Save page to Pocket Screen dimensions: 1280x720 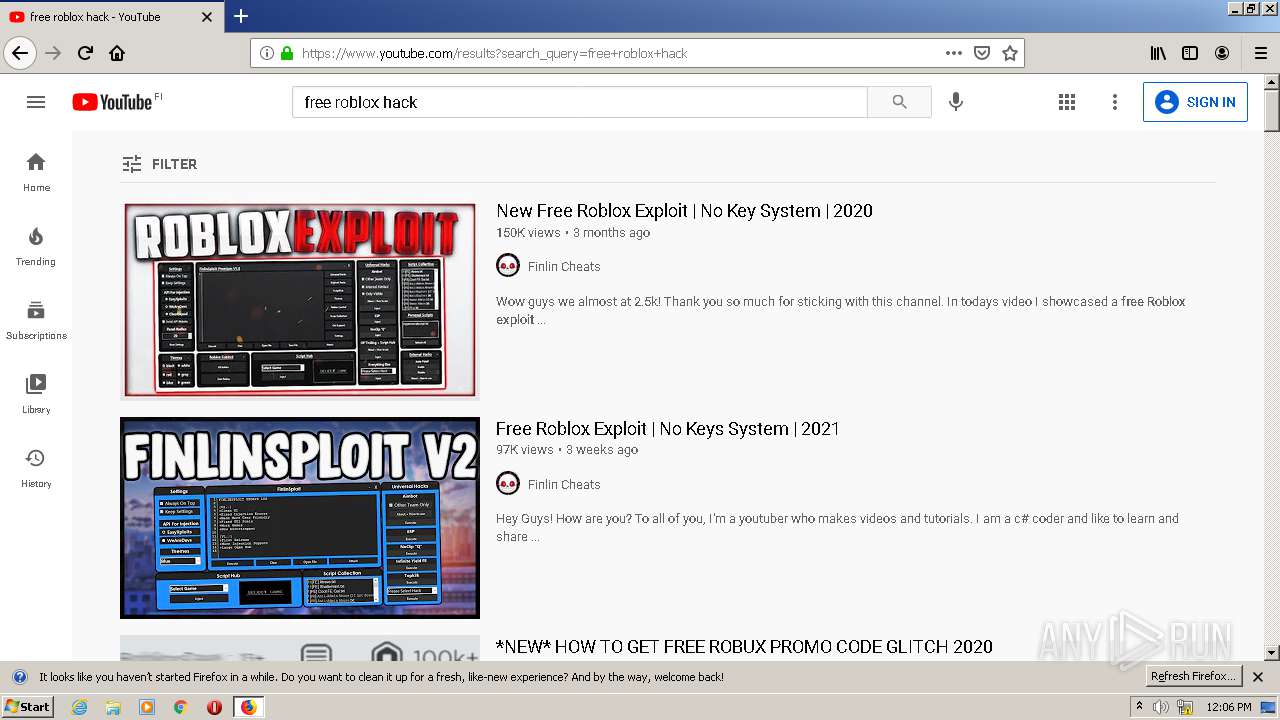point(982,53)
